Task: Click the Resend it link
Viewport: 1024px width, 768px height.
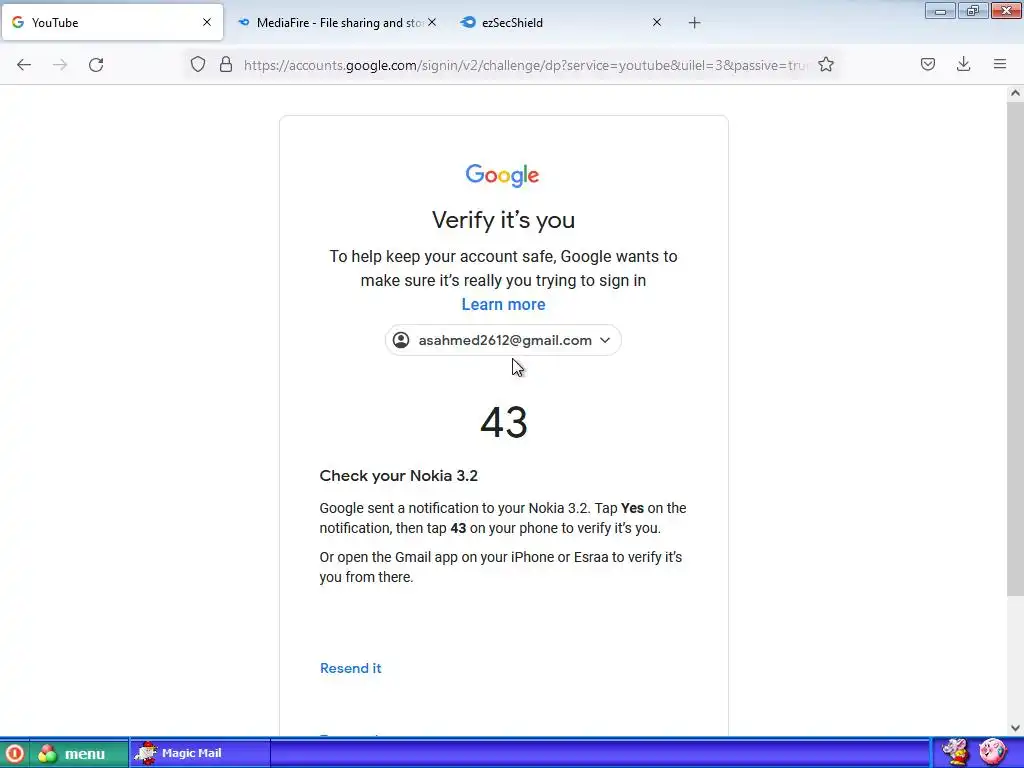Action: click(351, 668)
